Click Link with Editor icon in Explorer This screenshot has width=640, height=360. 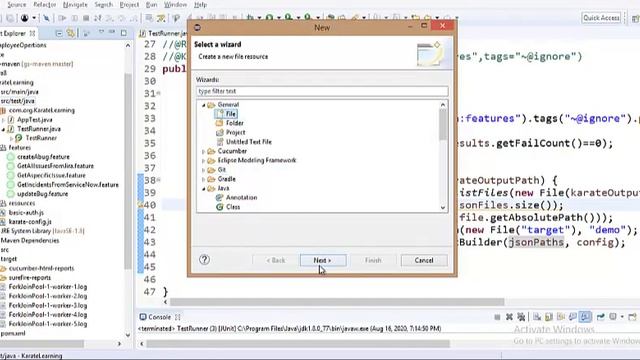71,33
